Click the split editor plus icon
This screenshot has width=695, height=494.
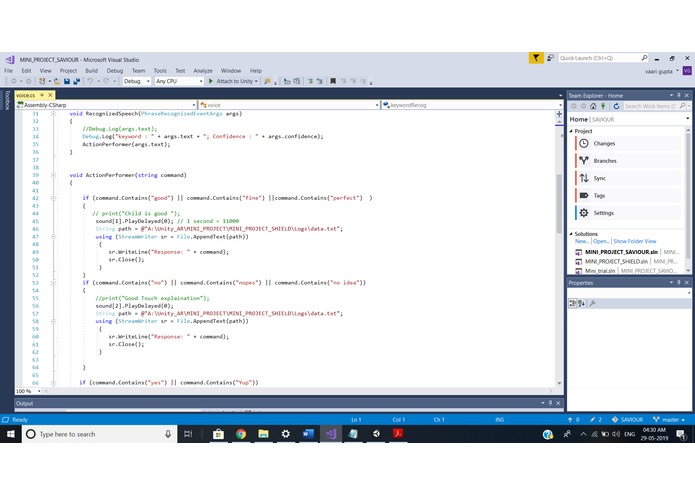pyautogui.click(x=559, y=114)
